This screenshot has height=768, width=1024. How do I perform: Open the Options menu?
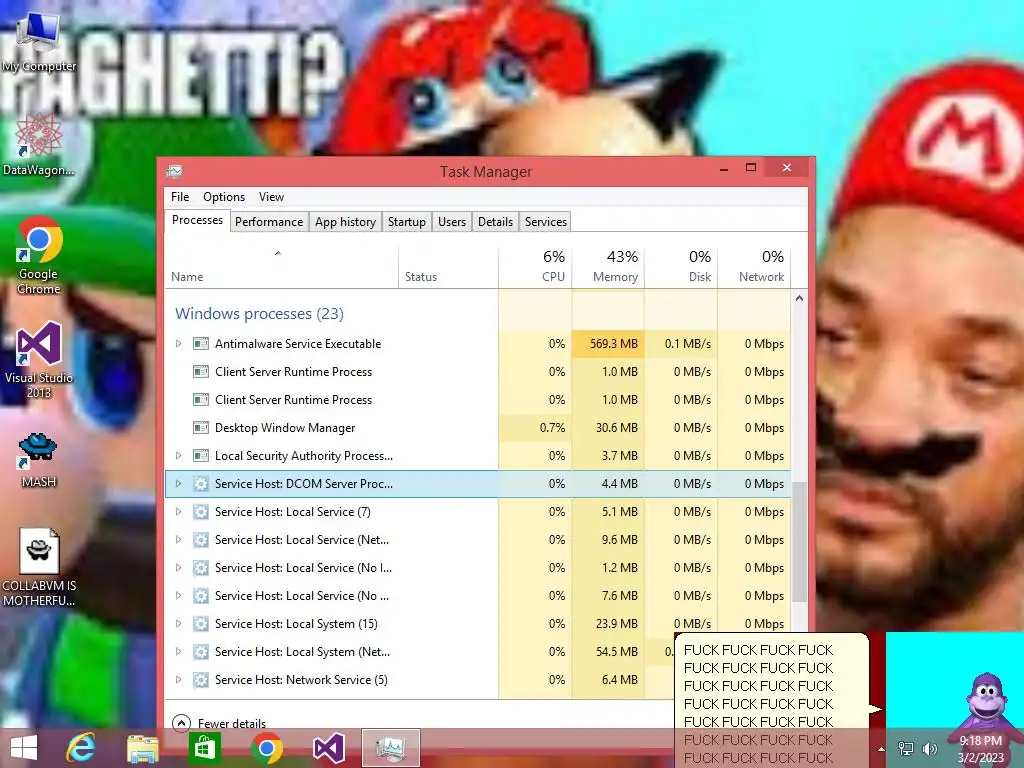click(224, 197)
